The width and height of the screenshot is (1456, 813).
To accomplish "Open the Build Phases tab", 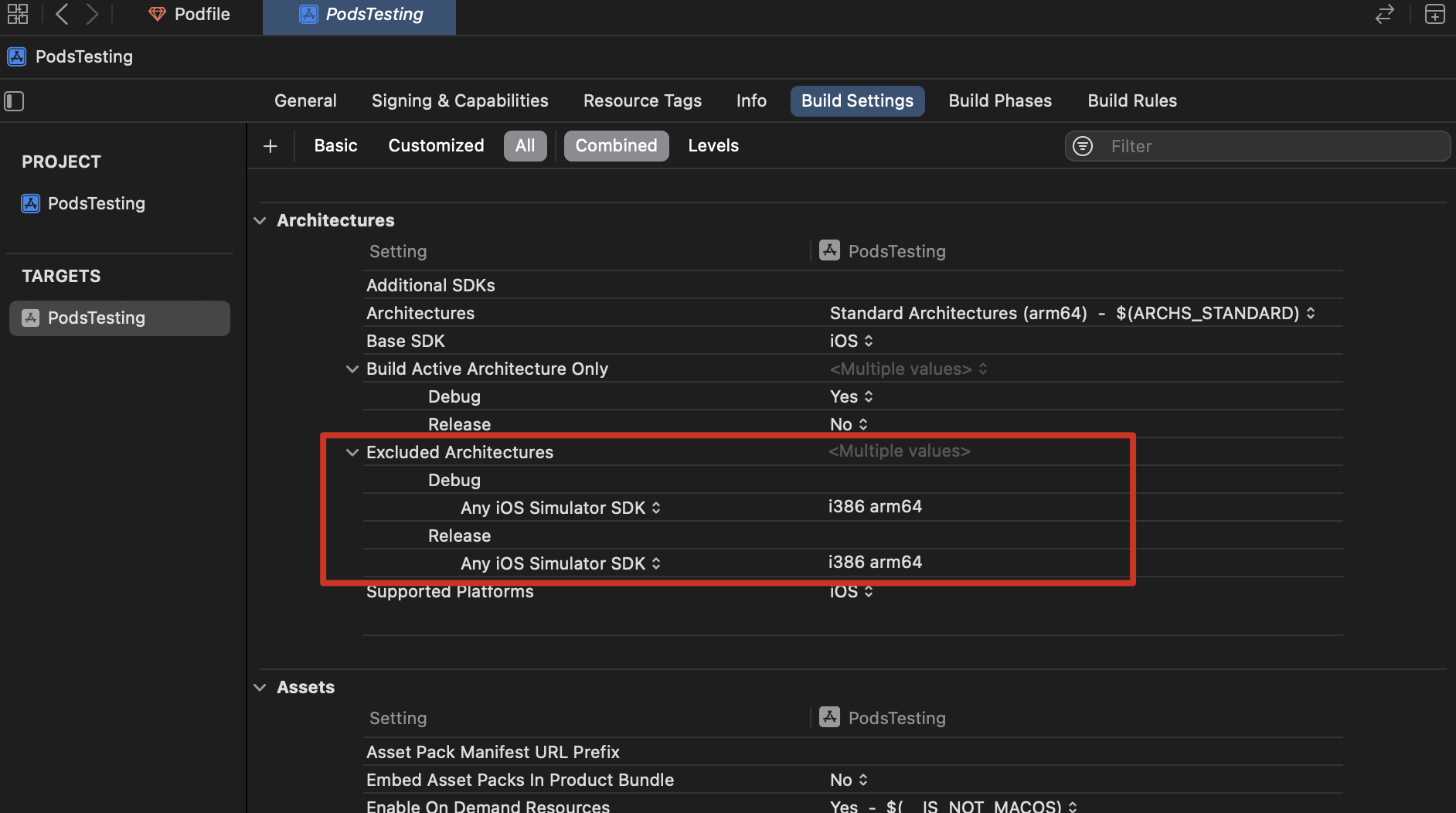I will click(x=1000, y=101).
